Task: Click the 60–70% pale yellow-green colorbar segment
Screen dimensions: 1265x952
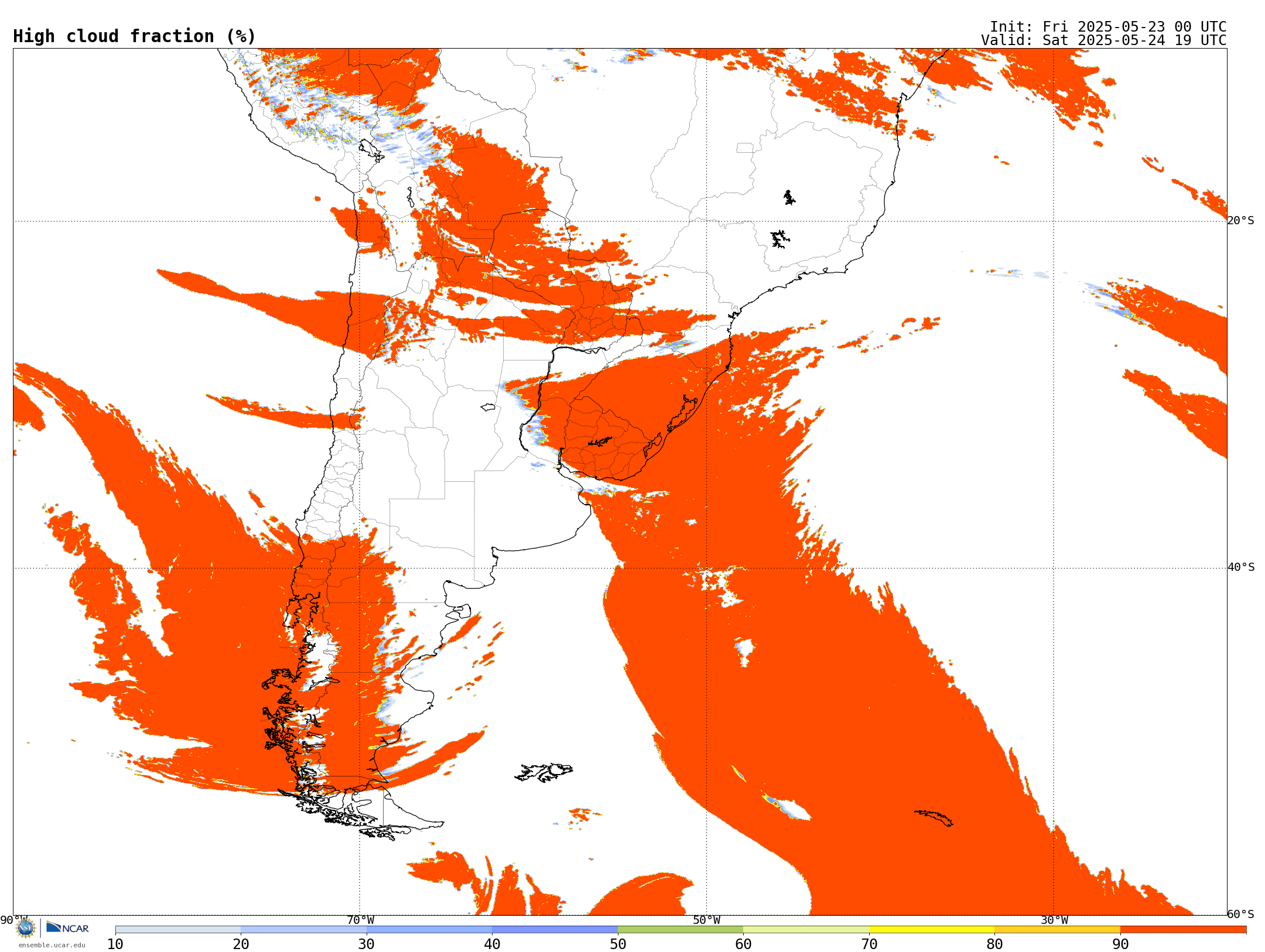Action: (806, 930)
